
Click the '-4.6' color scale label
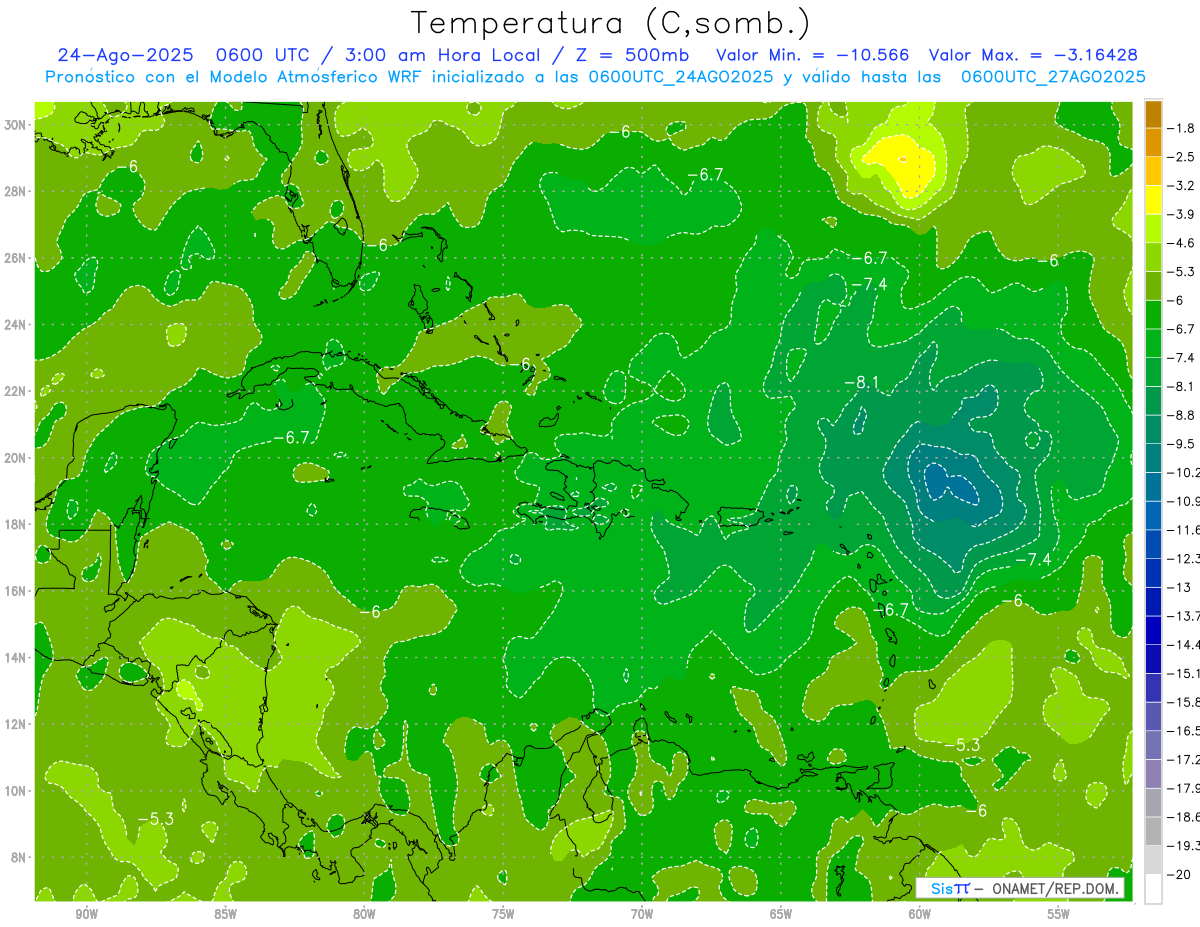click(x=1181, y=243)
